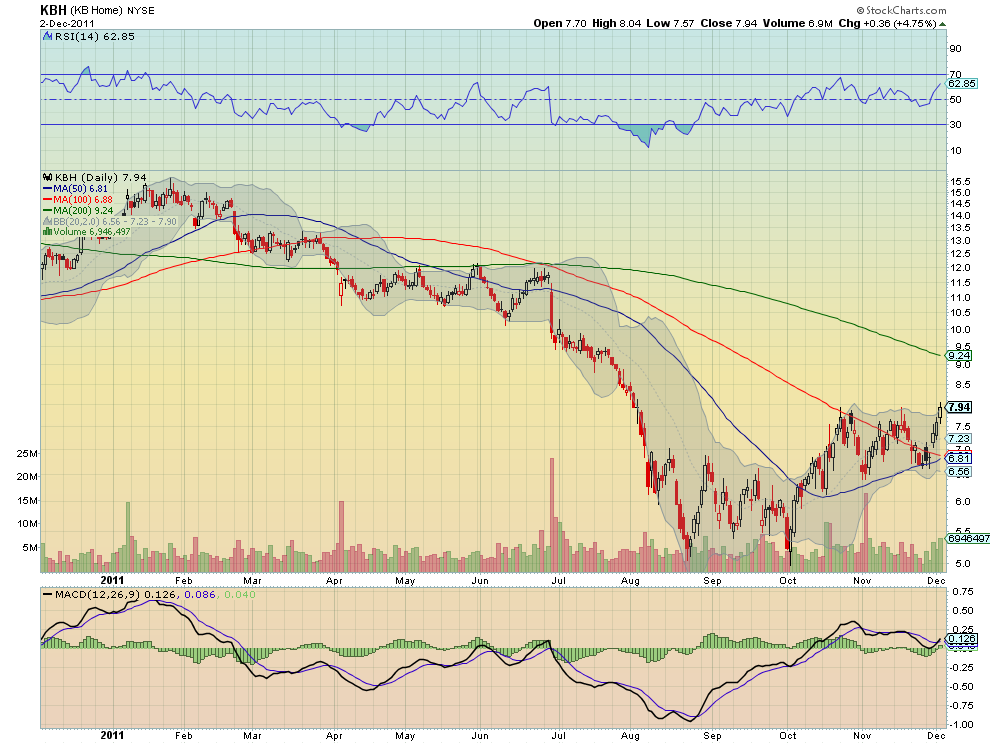990x744 pixels.
Task: Click the Volume 6.9M value in header
Action: (797, 23)
